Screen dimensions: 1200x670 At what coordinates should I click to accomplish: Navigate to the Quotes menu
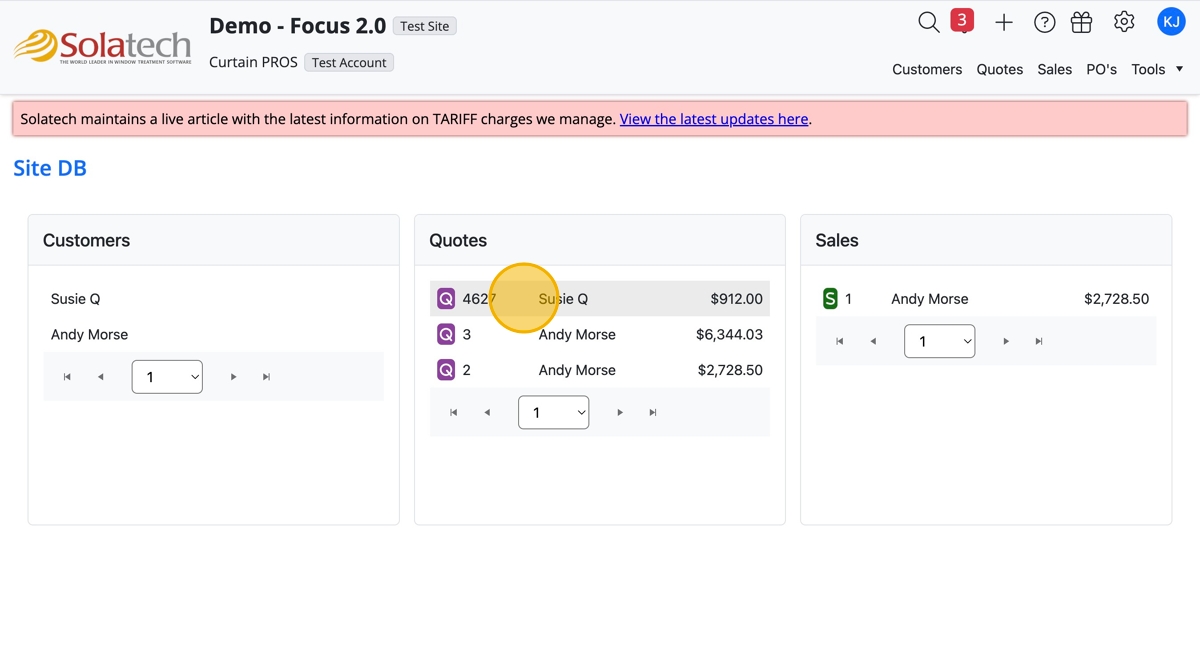(999, 69)
